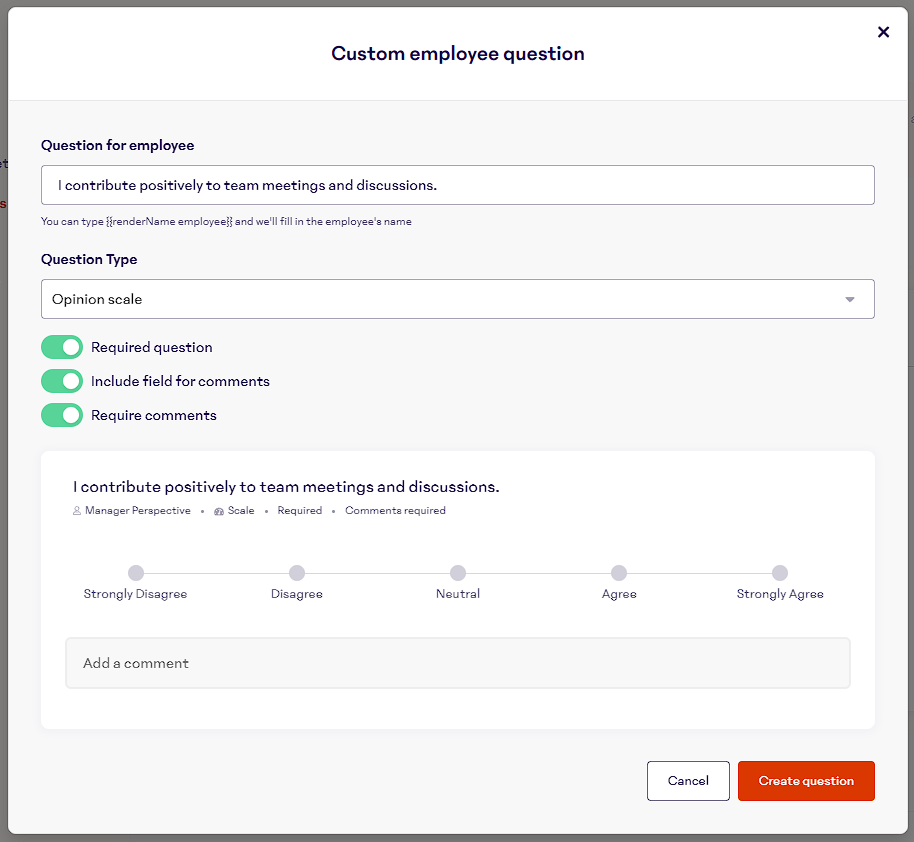Turn off Include field for comments
914x842 pixels.
pos(62,381)
